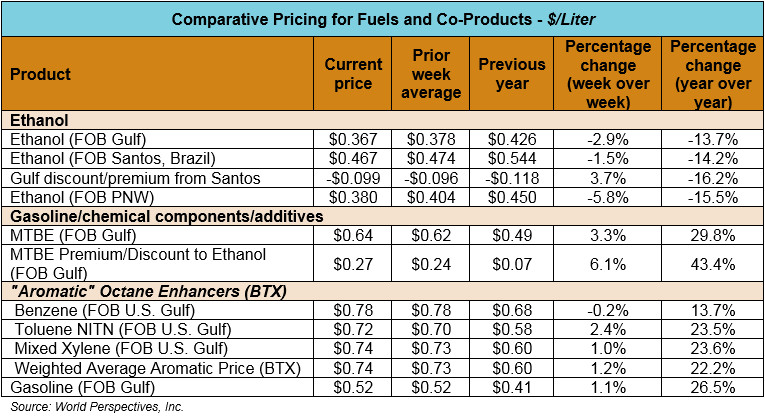The width and height of the screenshot is (765, 416).
Task: Click the 'Current price' column header
Action: tap(353, 74)
